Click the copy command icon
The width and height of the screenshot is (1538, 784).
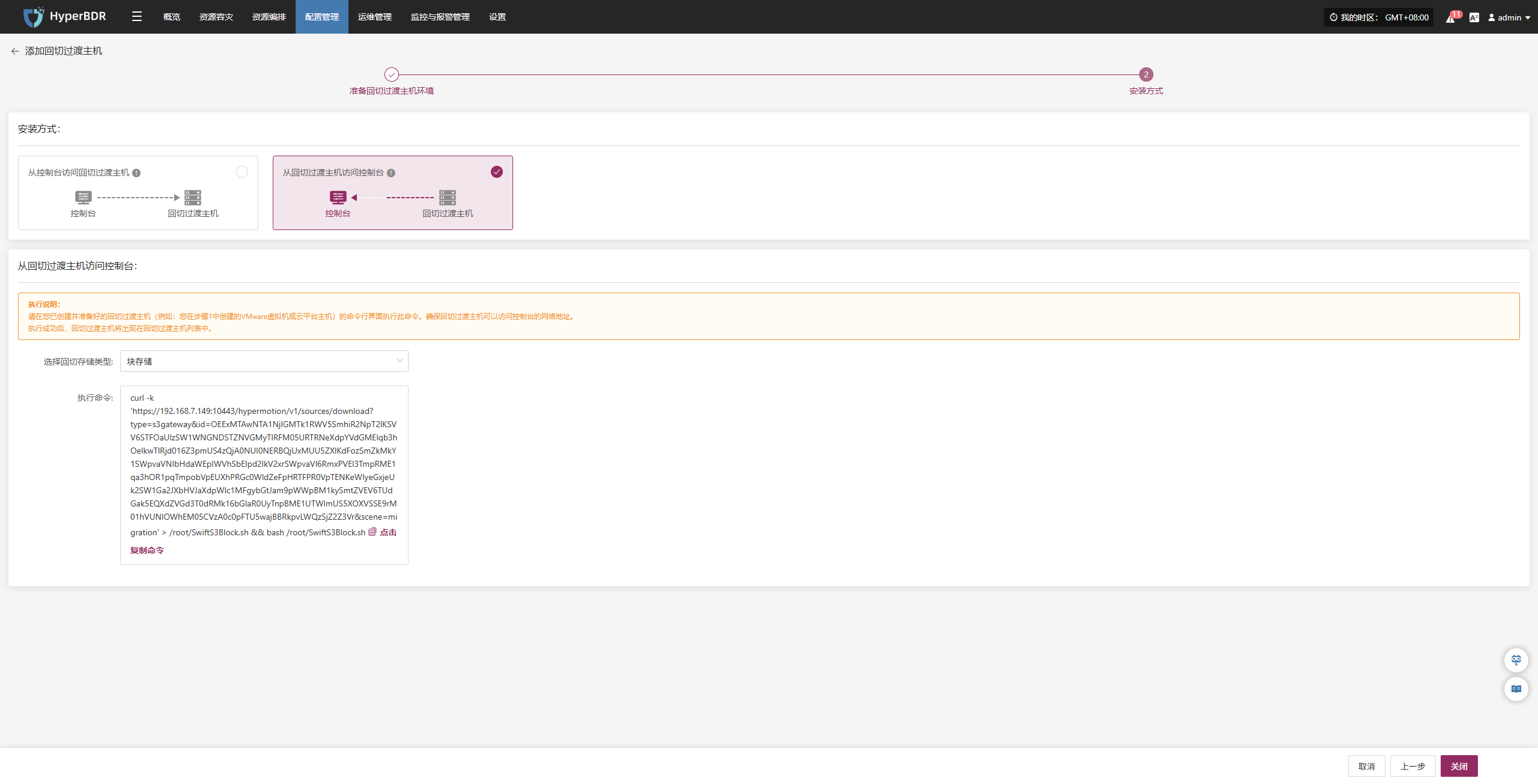point(372,532)
